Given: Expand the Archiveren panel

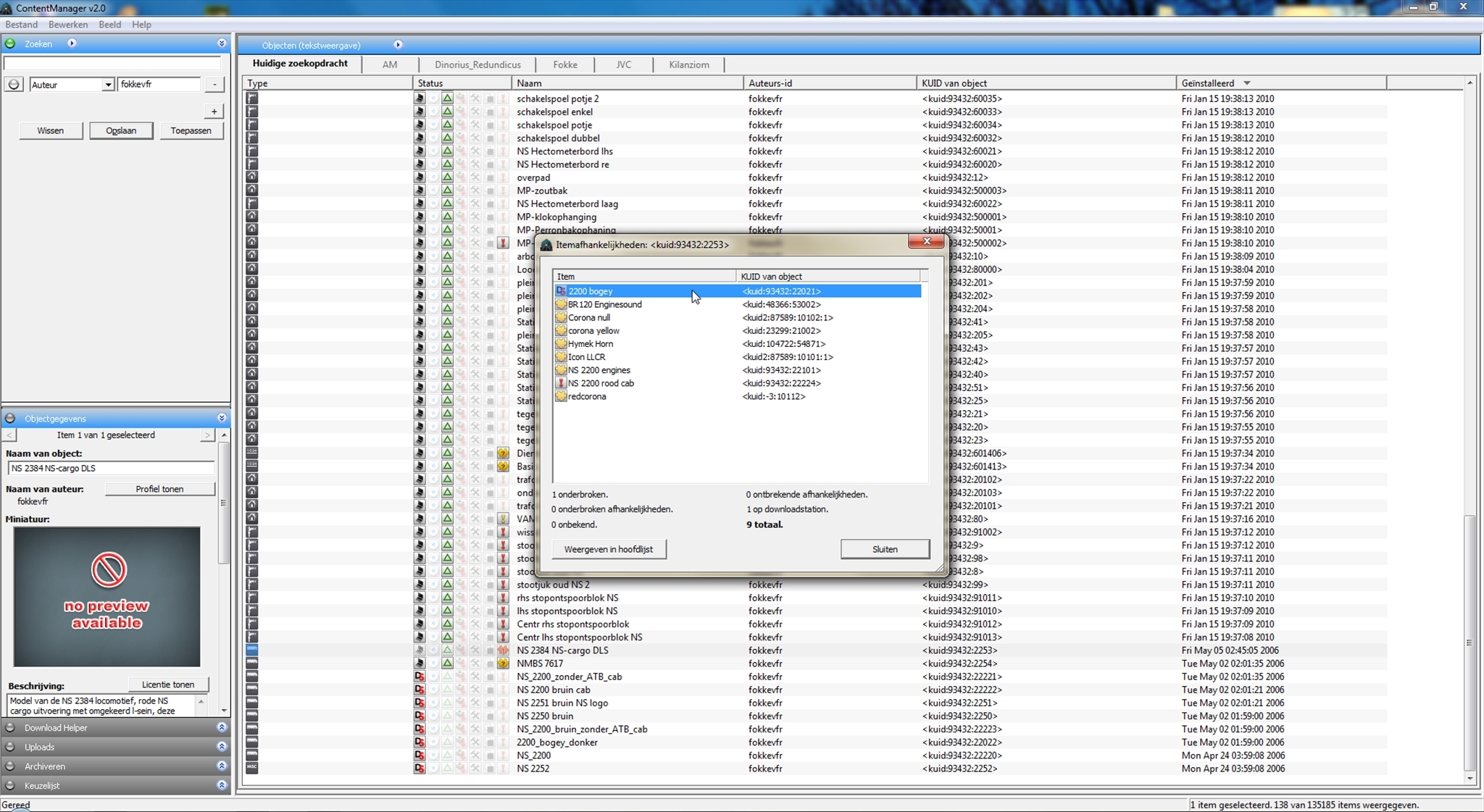Looking at the screenshot, I should 222,766.
